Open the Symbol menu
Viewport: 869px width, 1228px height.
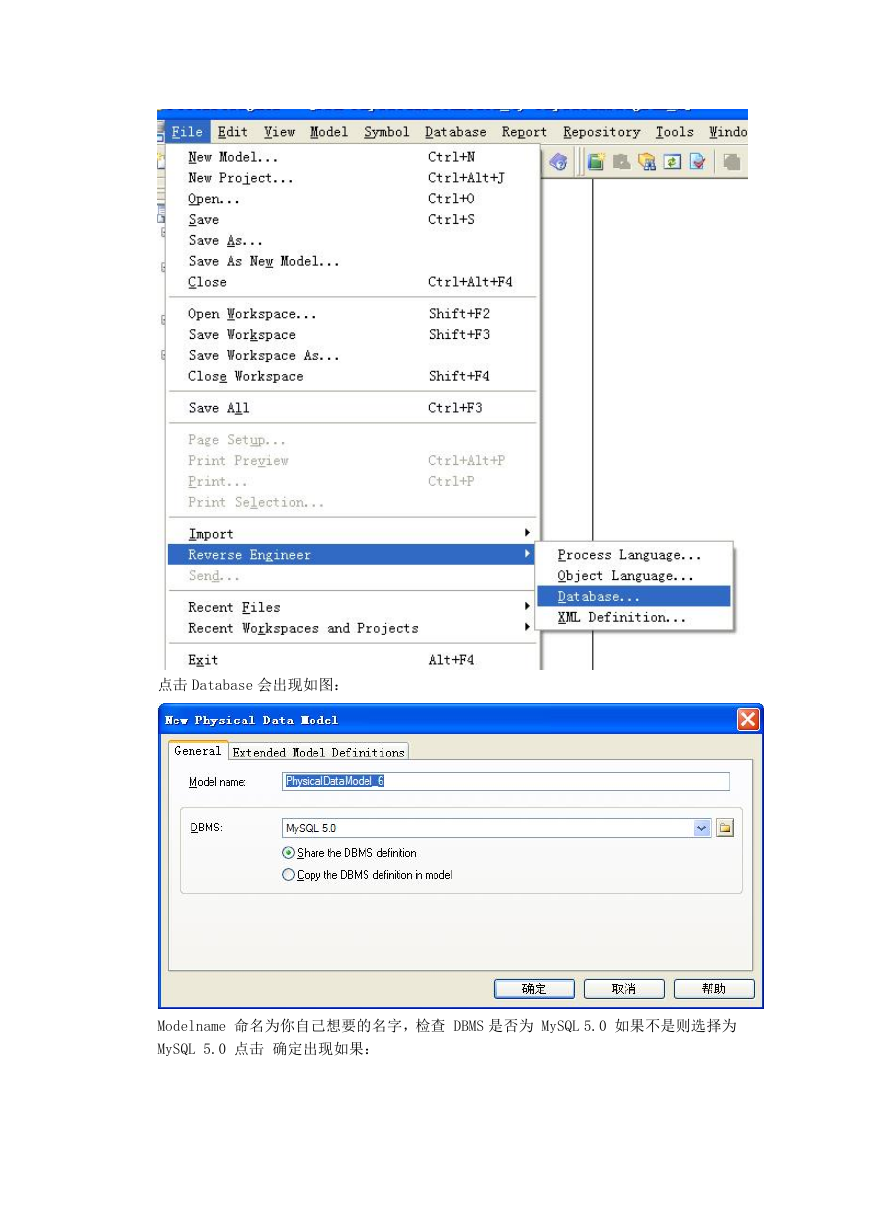tap(387, 132)
